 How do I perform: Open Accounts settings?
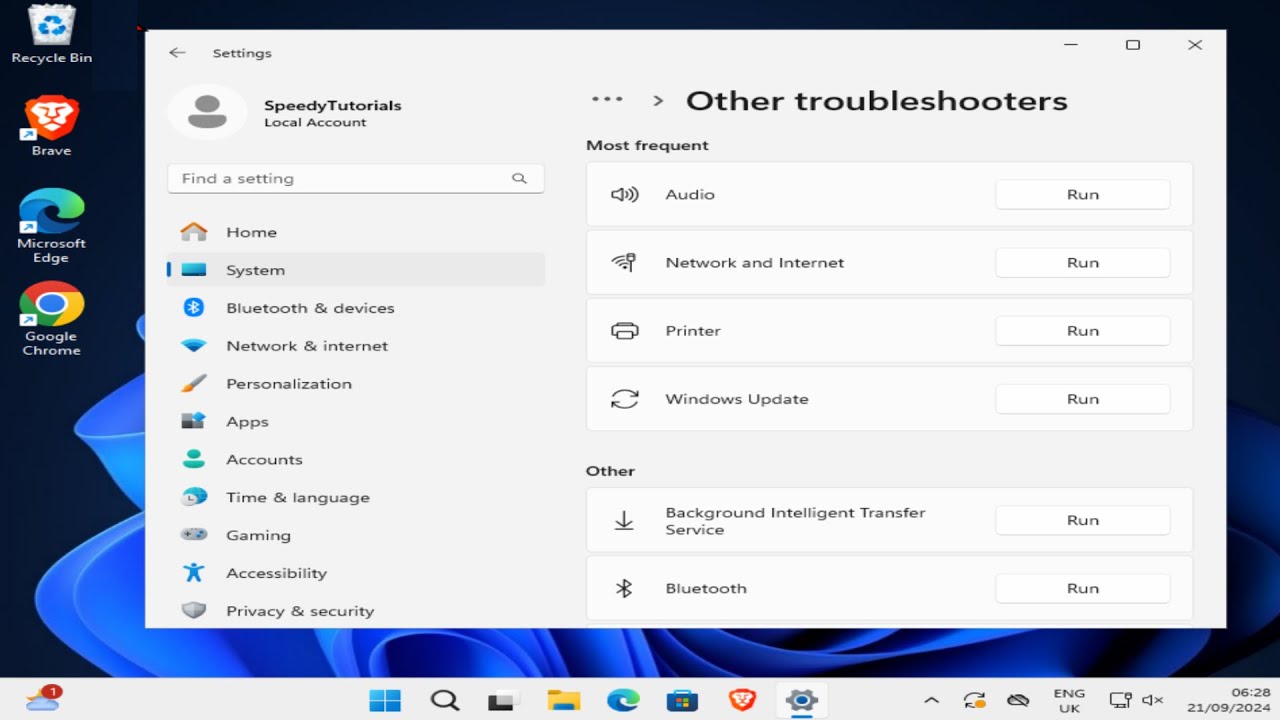355,460
